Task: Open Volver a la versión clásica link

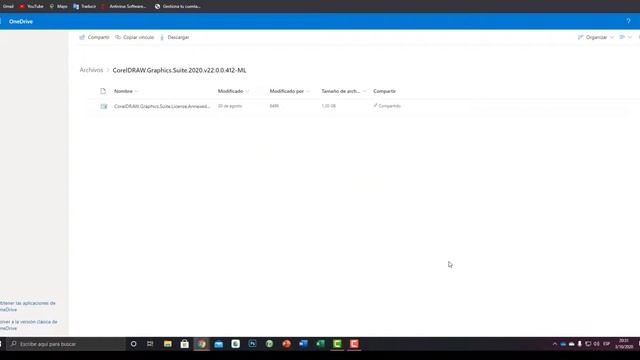Action: [x=29, y=325]
